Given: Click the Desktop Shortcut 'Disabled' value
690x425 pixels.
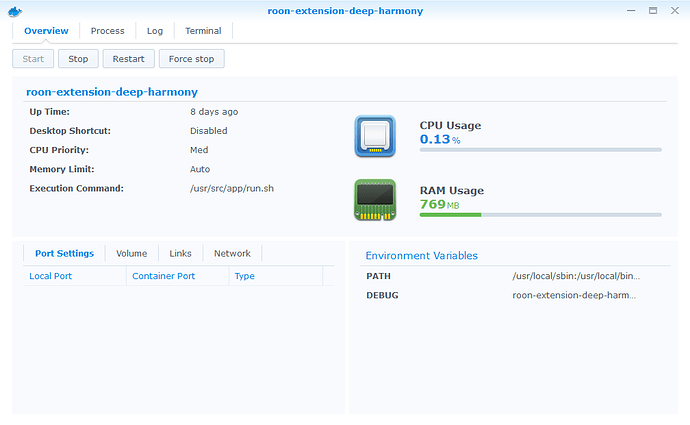Looking at the screenshot, I should click(209, 131).
